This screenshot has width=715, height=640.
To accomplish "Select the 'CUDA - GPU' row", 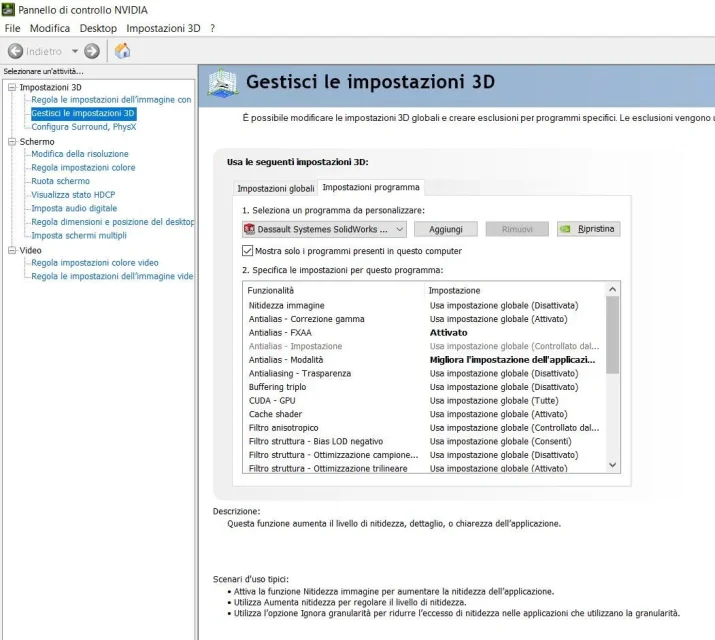I will [424, 401].
